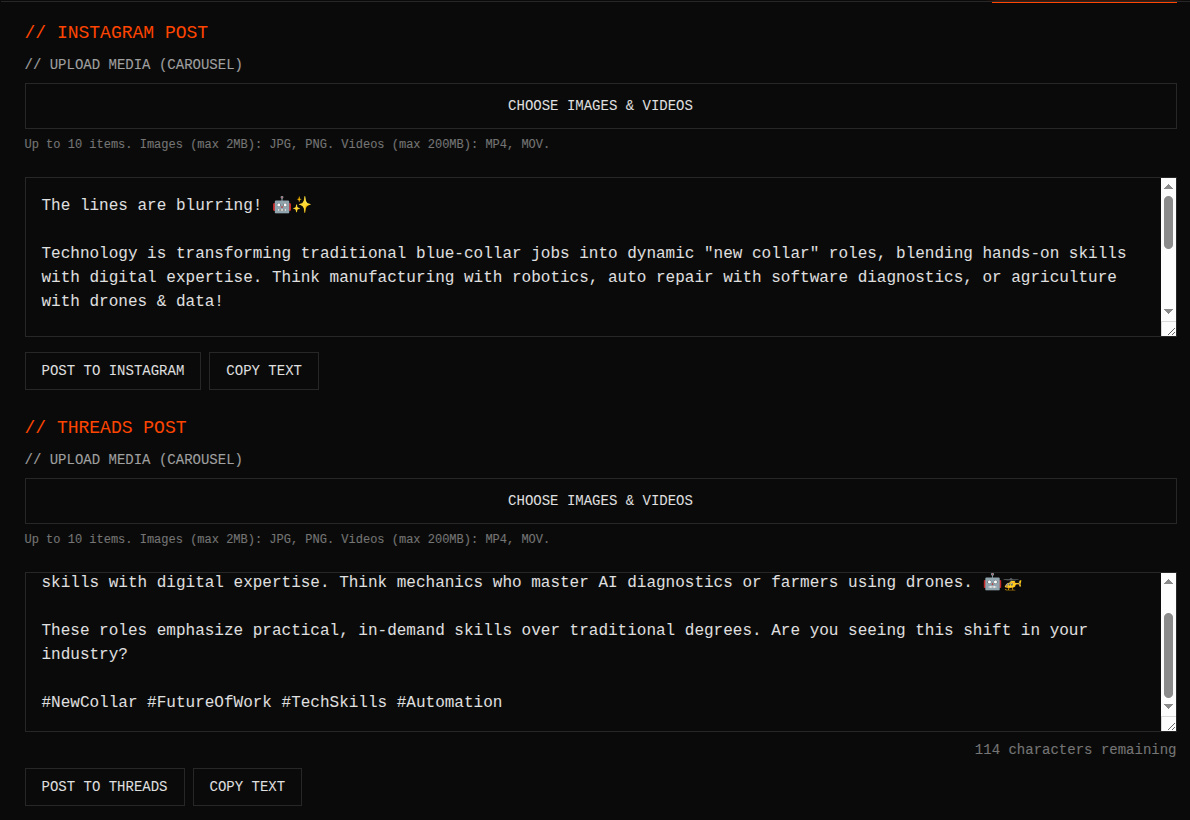Click the Instagram caption scrollbar up arrow
Screen dimensions: 1190x820
coord(1168,185)
